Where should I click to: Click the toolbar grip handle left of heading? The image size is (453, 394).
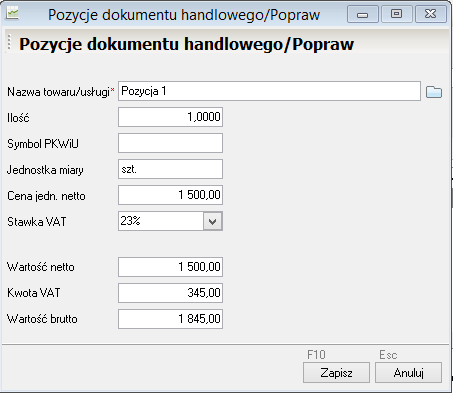coord(9,42)
